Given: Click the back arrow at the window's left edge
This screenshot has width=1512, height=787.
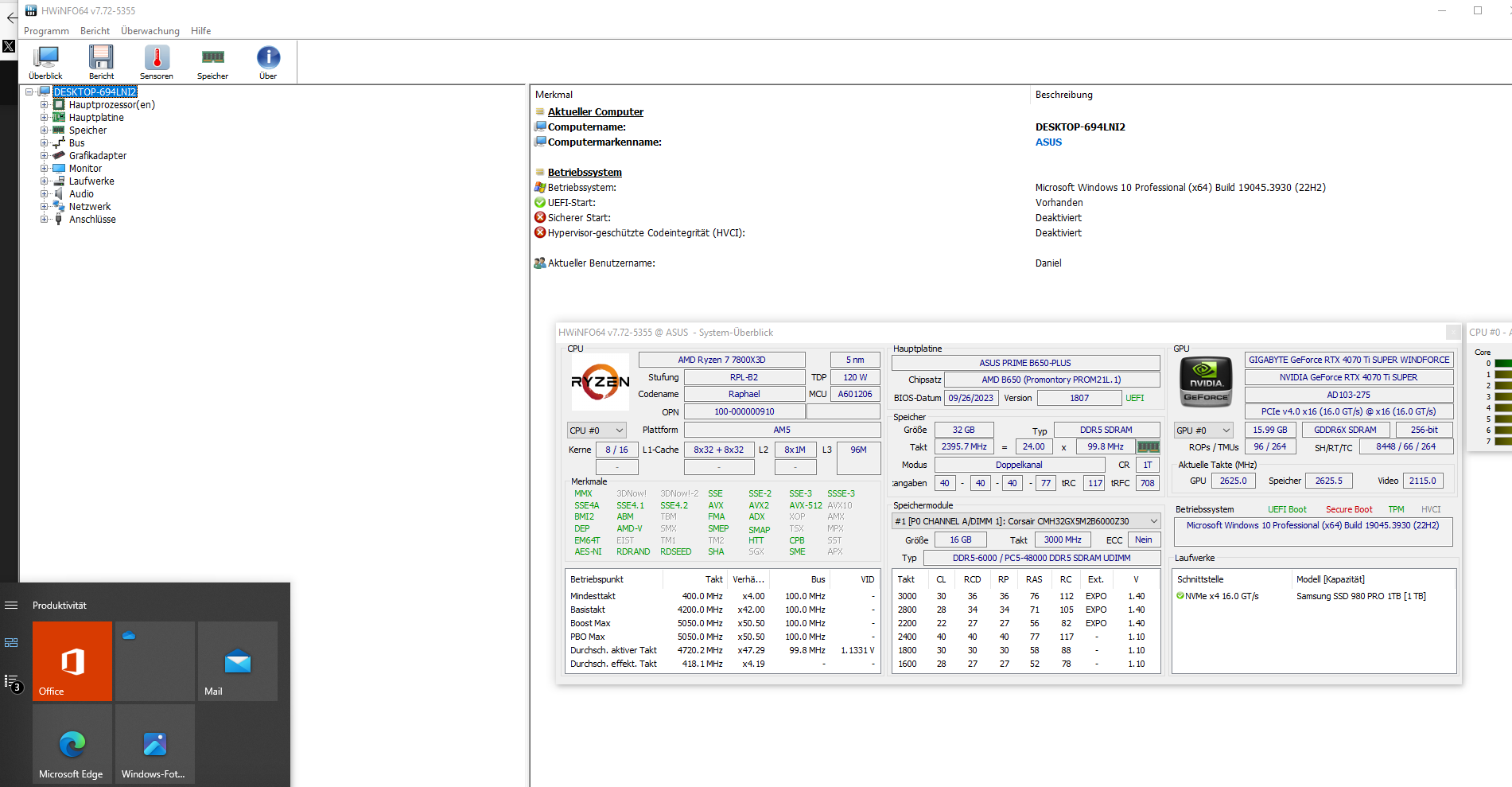Looking at the screenshot, I should (11, 17).
